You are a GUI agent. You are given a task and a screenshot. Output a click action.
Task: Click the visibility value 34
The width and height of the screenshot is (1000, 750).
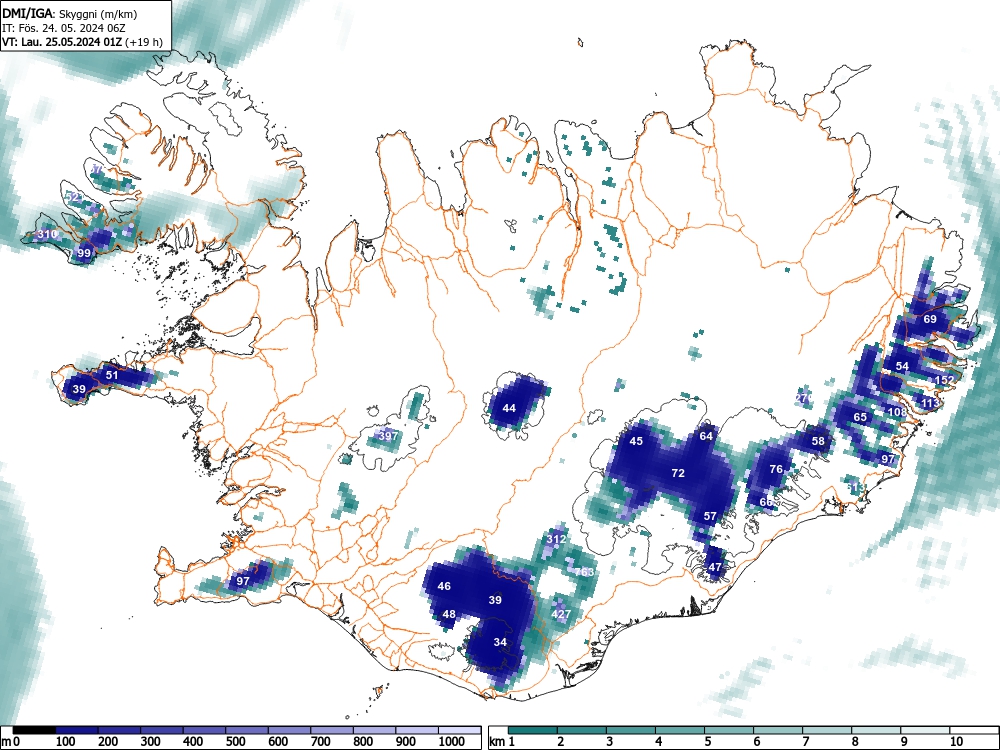(500, 642)
